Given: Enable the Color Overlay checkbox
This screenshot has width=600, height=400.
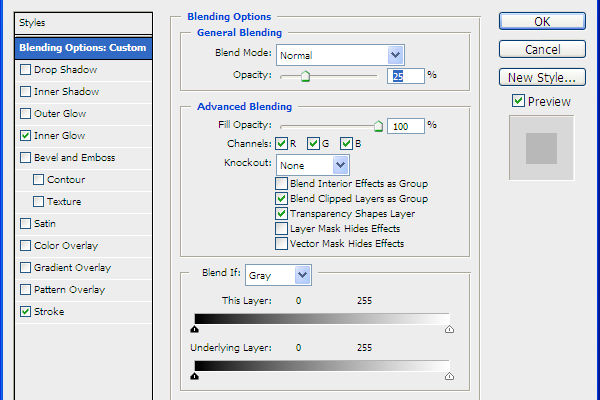Looking at the screenshot, I should pos(26,245).
